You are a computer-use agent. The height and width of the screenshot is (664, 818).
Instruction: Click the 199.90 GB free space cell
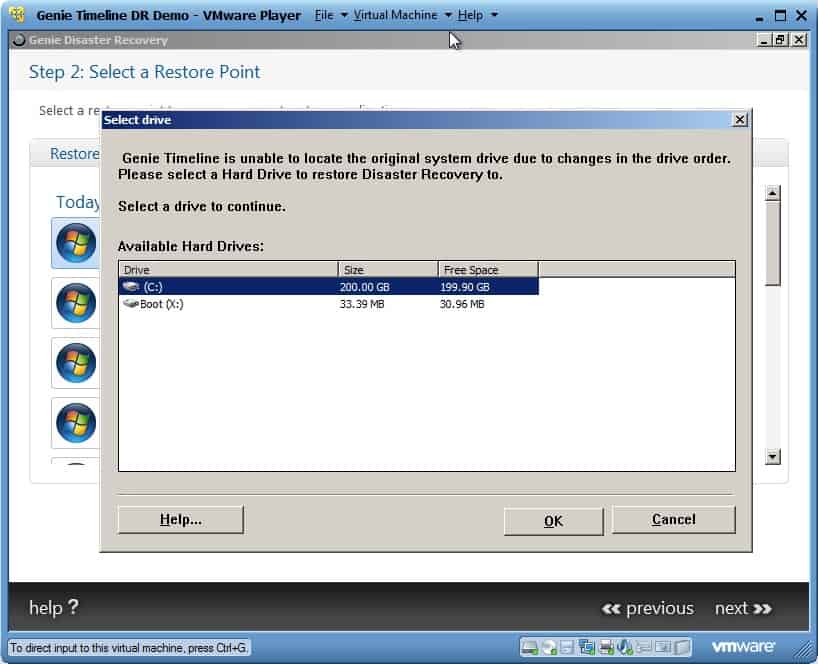(x=465, y=287)
